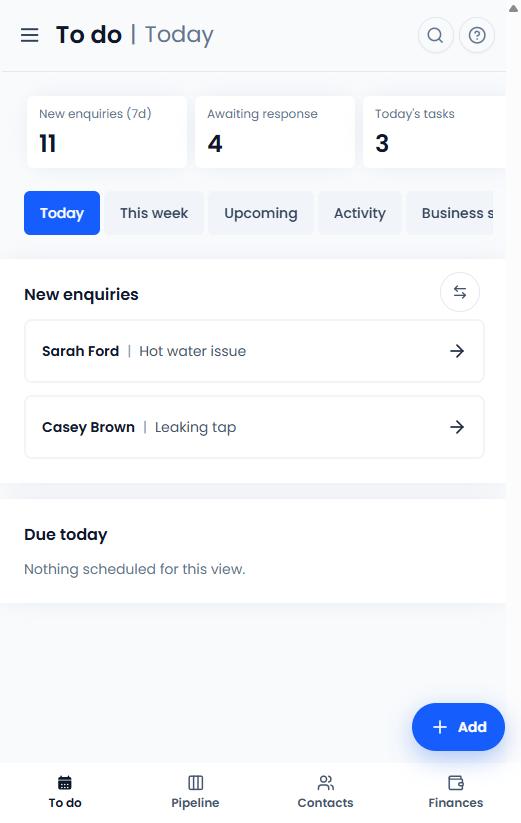The width and height of the screenshot is (521, 823).
Task: Switch to the Activity tab
Action: [360, 213]
